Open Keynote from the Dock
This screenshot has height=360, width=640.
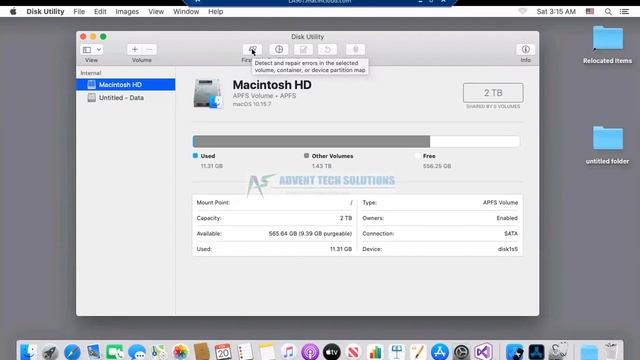[x=396, y=352]
